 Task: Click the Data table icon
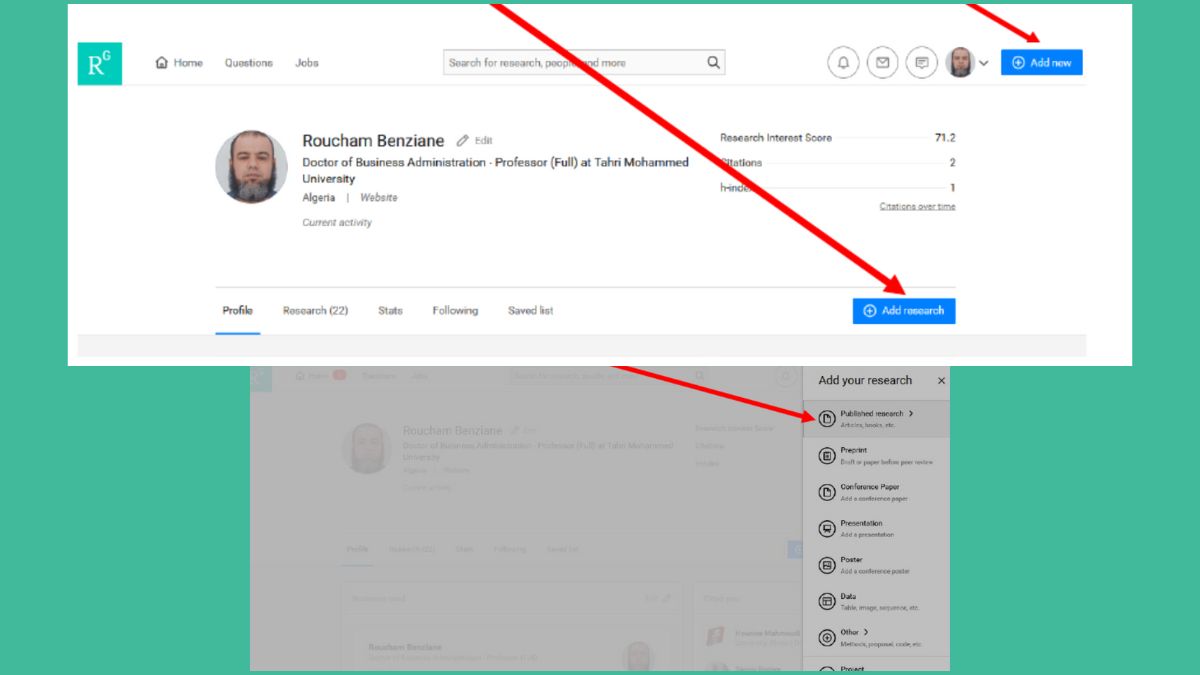[826, 602]
